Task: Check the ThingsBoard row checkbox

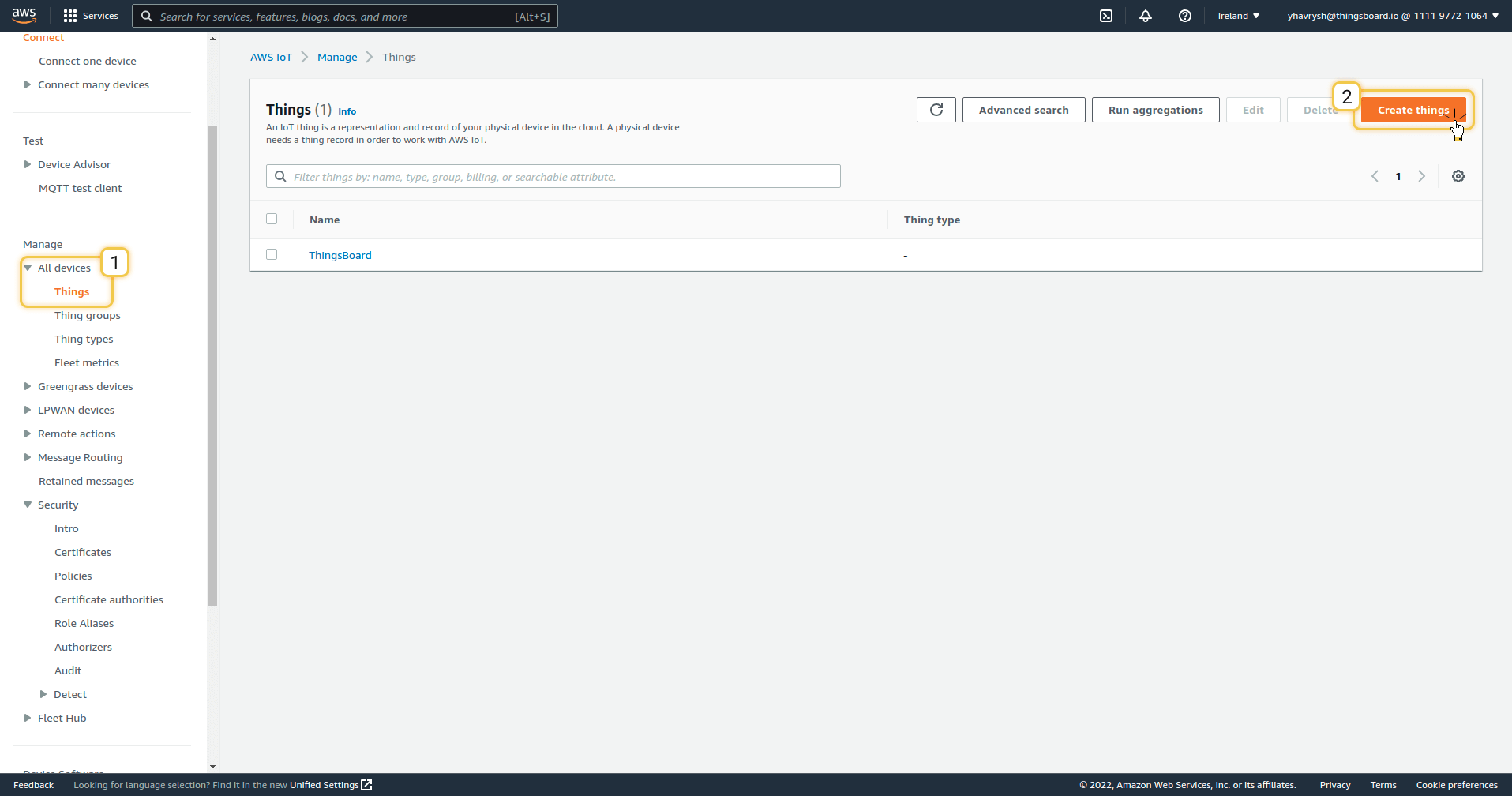Action: coord(272,254)
